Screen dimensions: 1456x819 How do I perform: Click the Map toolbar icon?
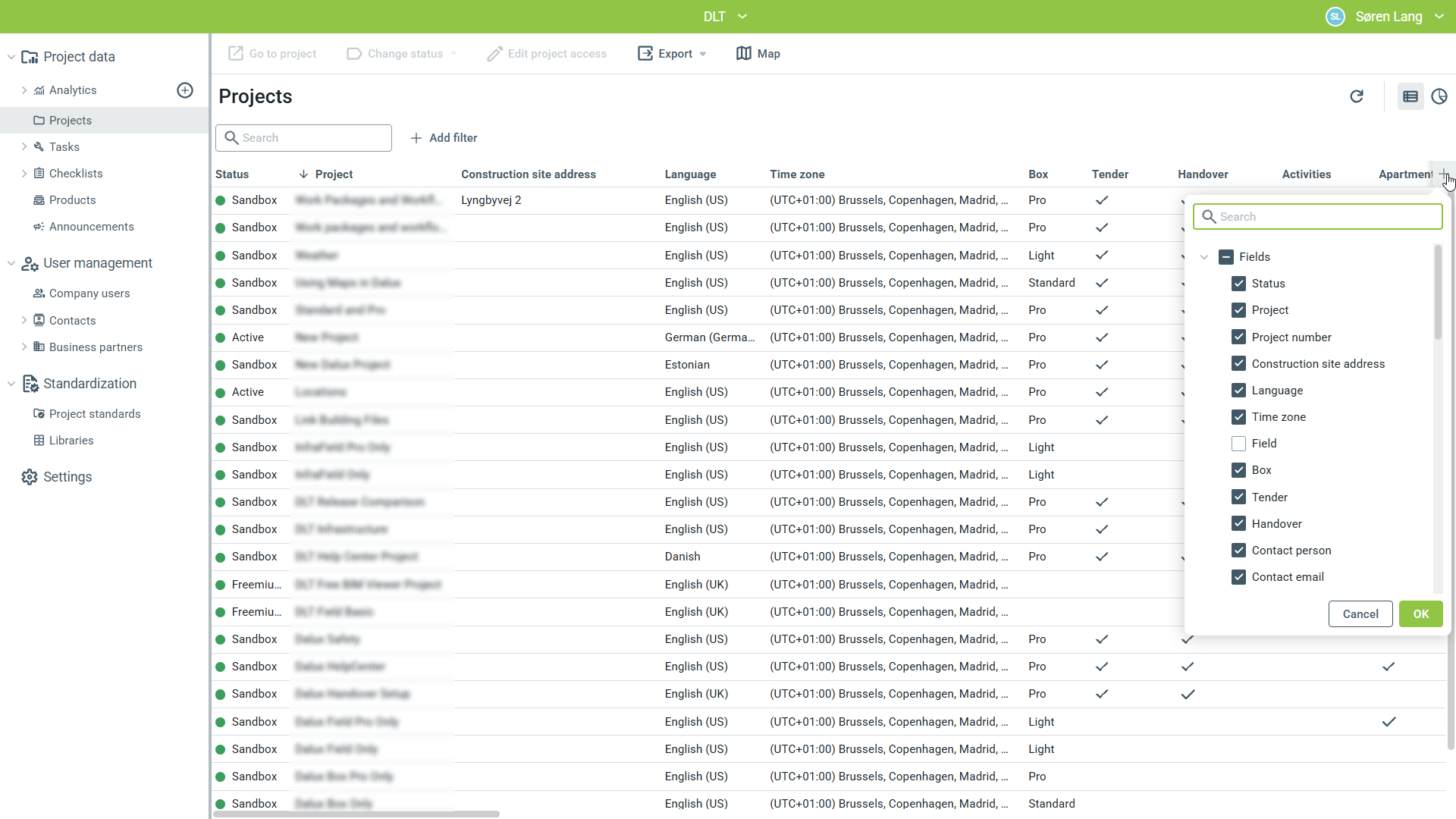point(744,54)
